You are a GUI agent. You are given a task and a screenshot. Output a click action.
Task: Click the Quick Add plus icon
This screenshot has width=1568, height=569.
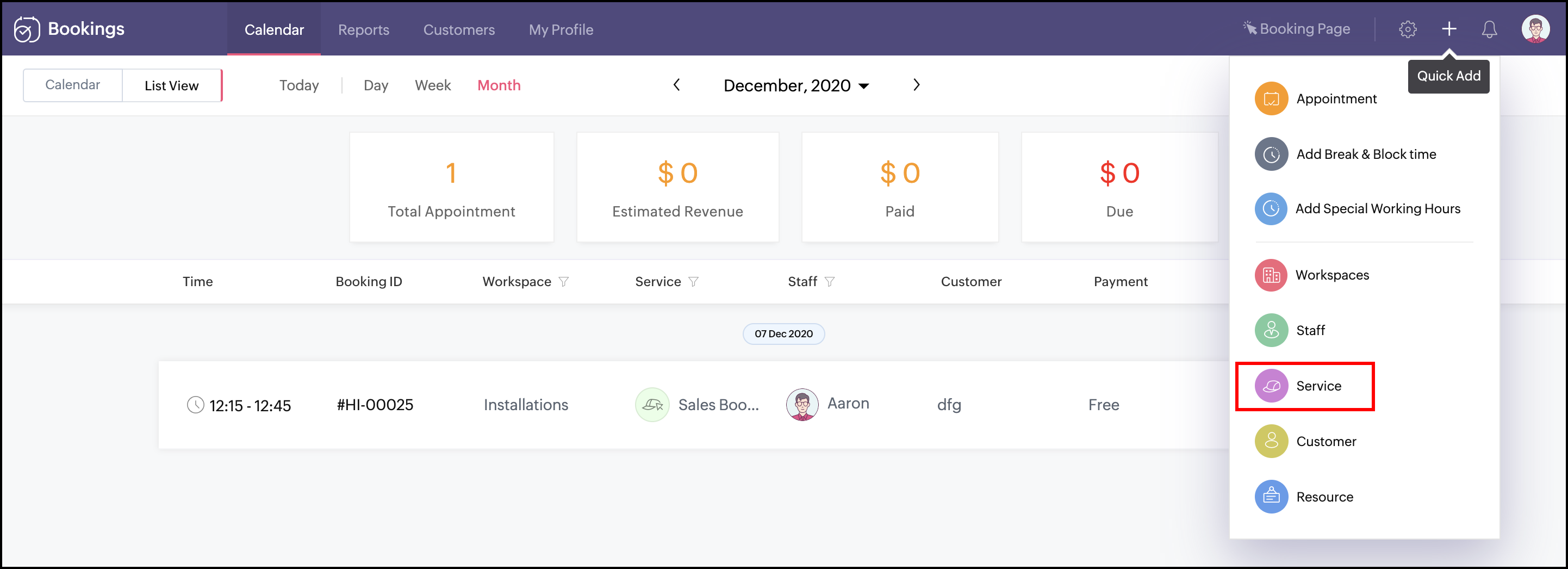pyautogui.click(x=1449, y=29)
